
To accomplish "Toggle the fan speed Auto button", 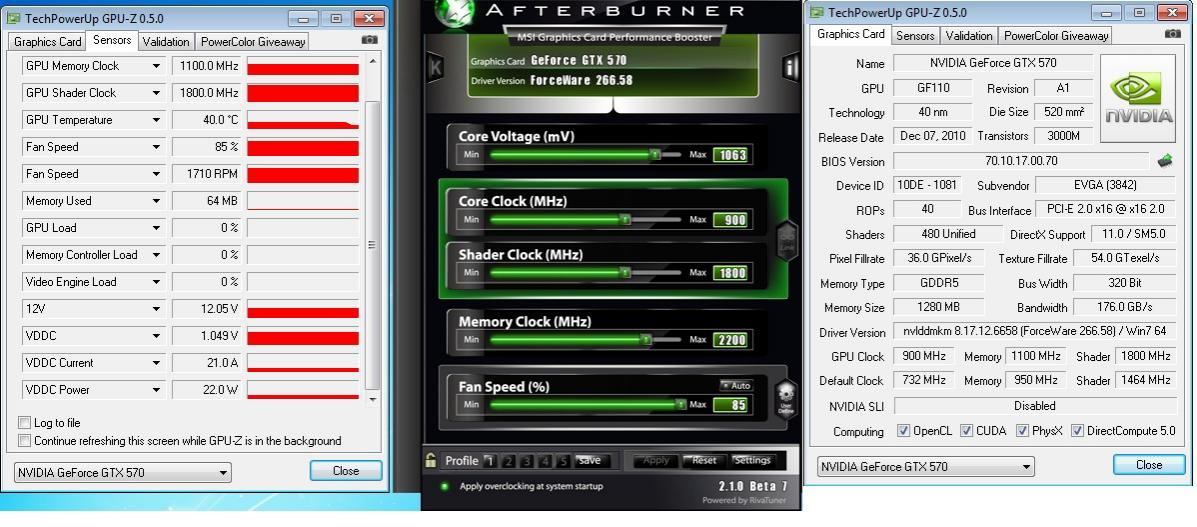I will [736, 386].
